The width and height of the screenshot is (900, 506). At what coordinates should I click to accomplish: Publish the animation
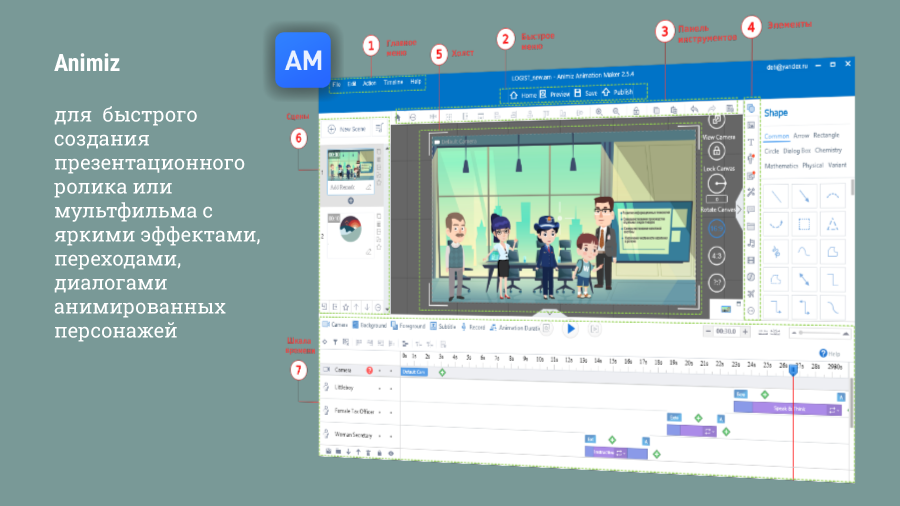[617, 92]
